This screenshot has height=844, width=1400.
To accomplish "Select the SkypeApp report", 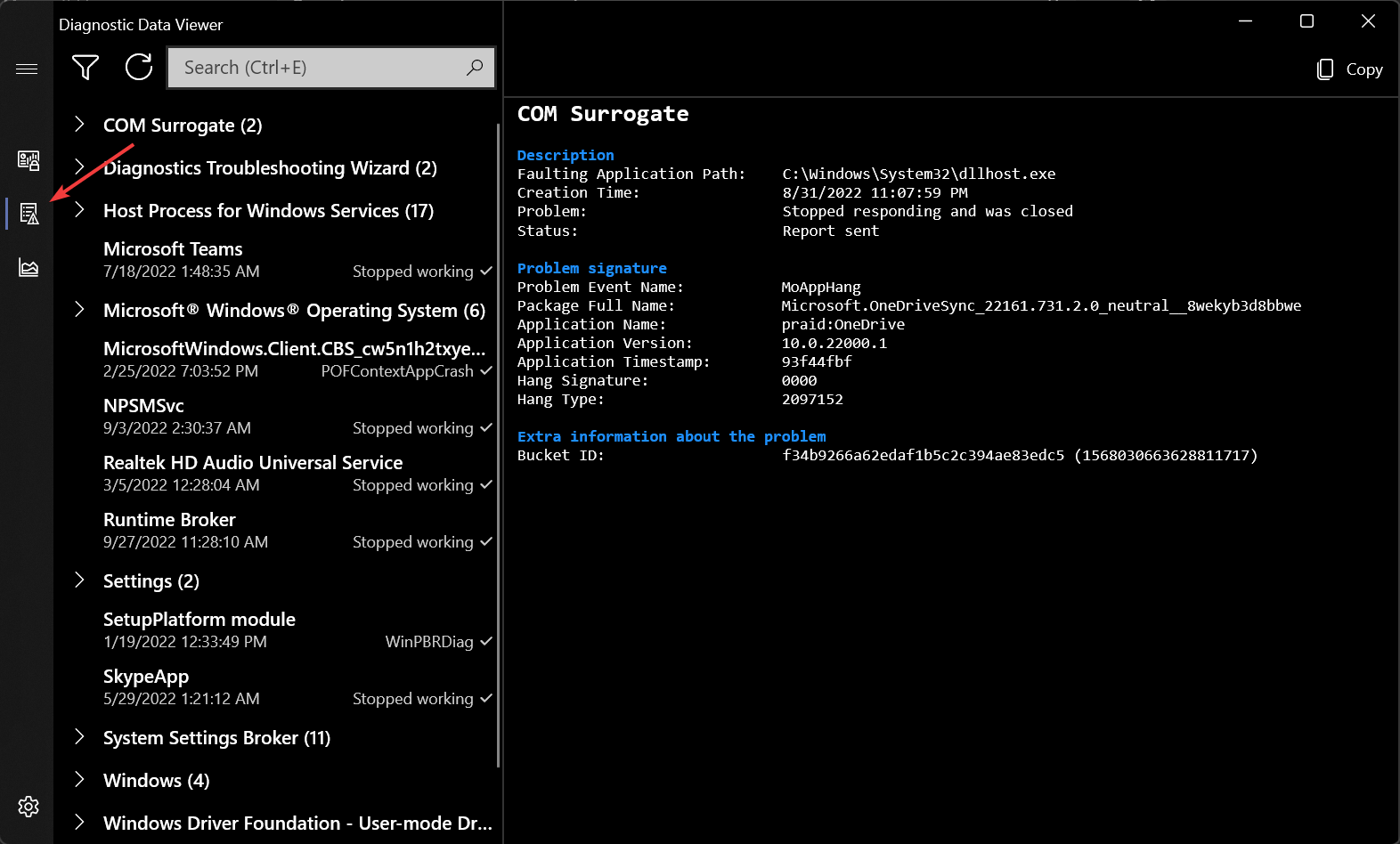I will tap(276, 687).
